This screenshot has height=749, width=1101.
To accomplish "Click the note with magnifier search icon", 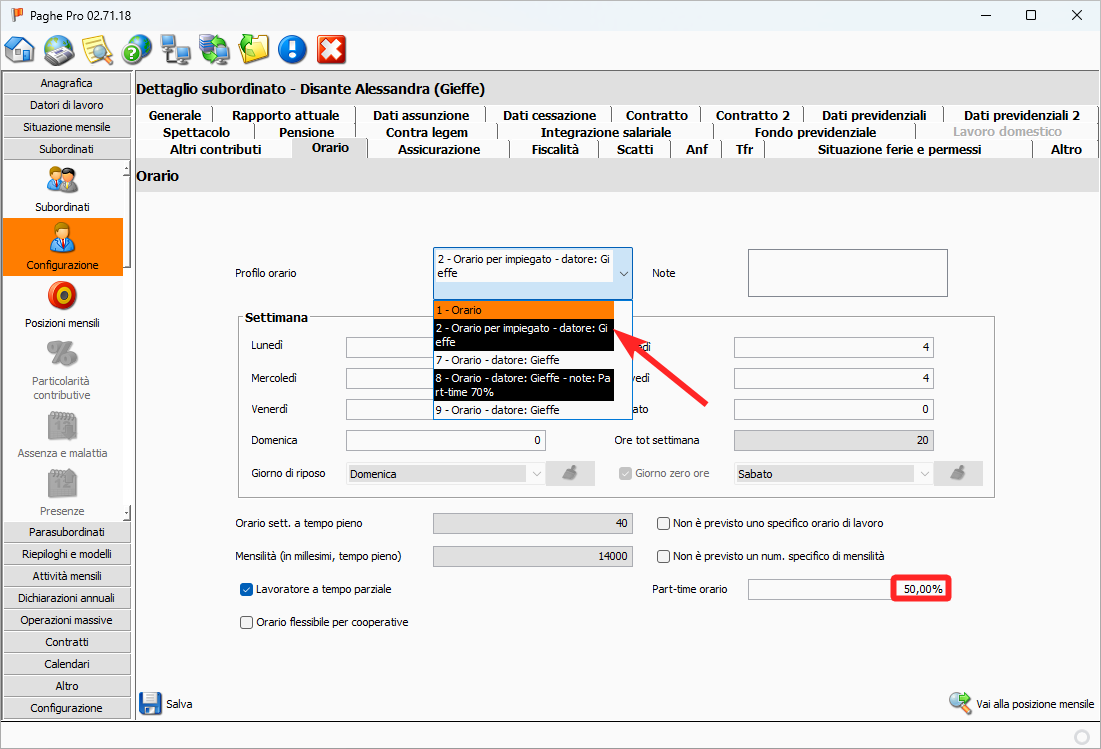I will pos(97,49).
